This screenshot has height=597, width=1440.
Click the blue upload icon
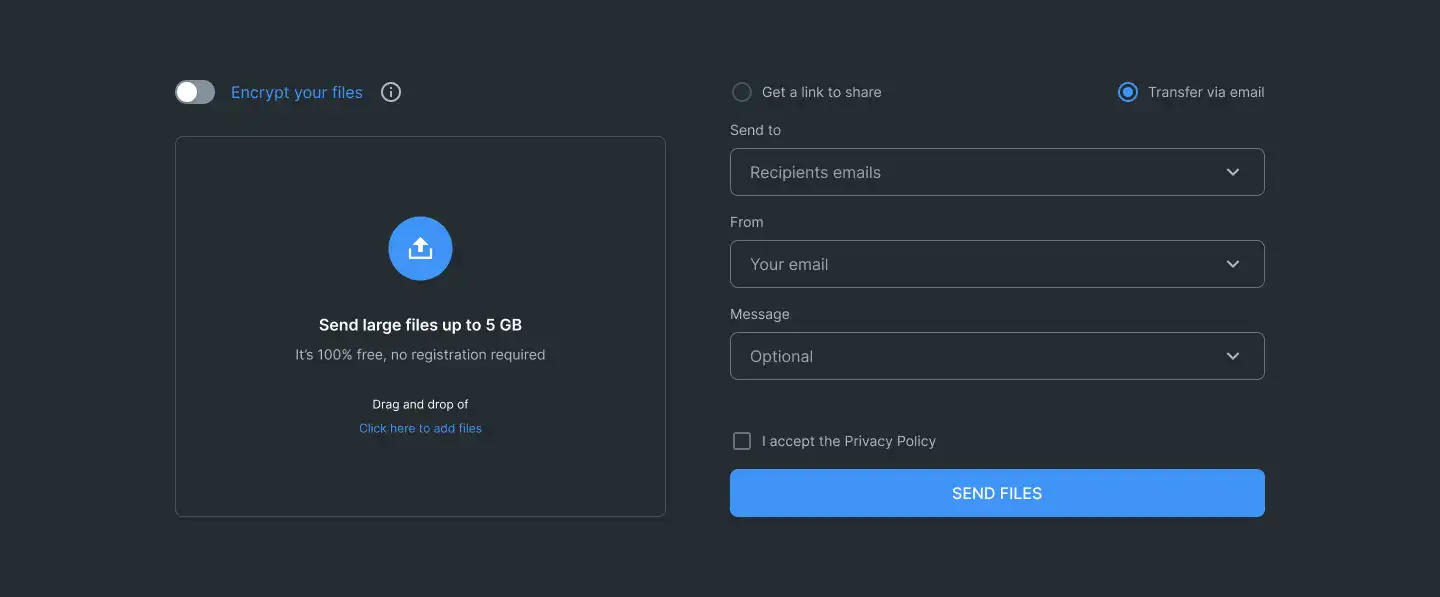point(420,248)
